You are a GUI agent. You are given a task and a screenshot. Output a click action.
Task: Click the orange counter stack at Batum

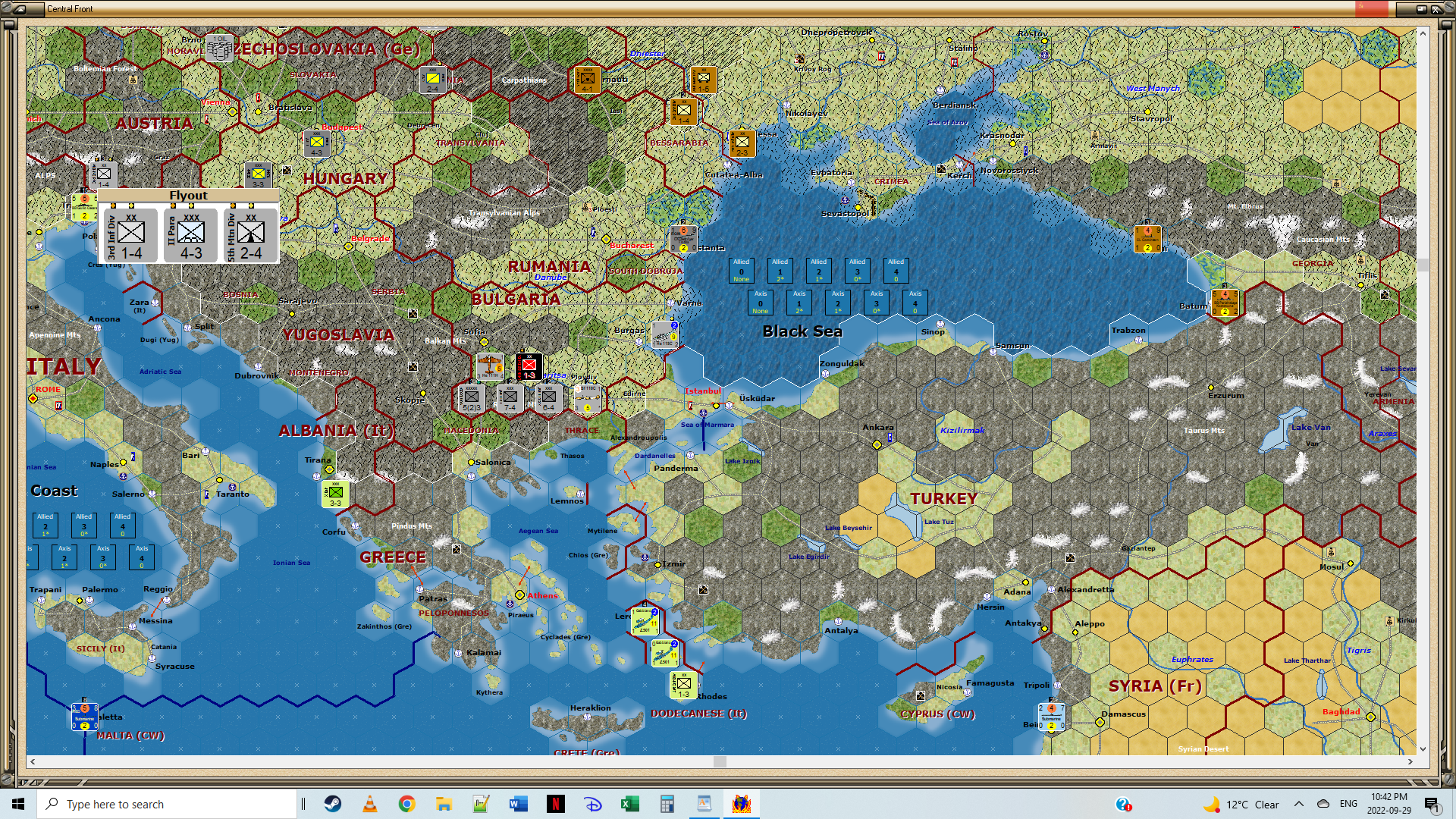tap(1225, 303)
